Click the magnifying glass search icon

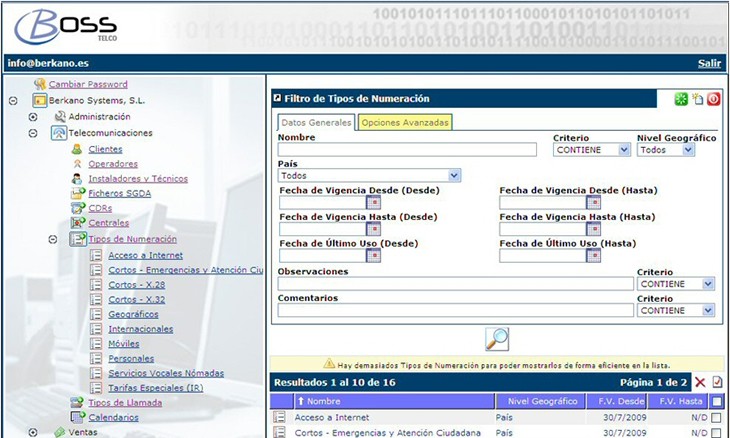[x=496, y=339]
